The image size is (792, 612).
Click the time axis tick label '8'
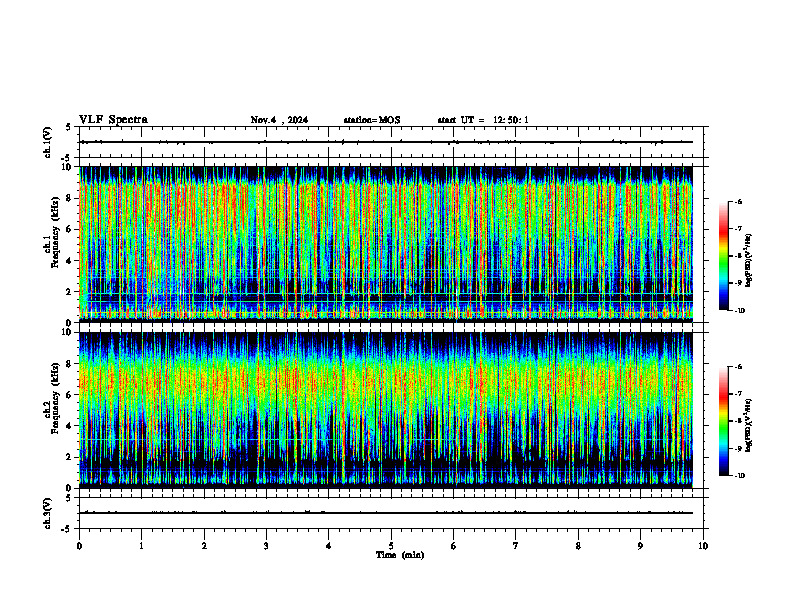(x=578, y=546)
